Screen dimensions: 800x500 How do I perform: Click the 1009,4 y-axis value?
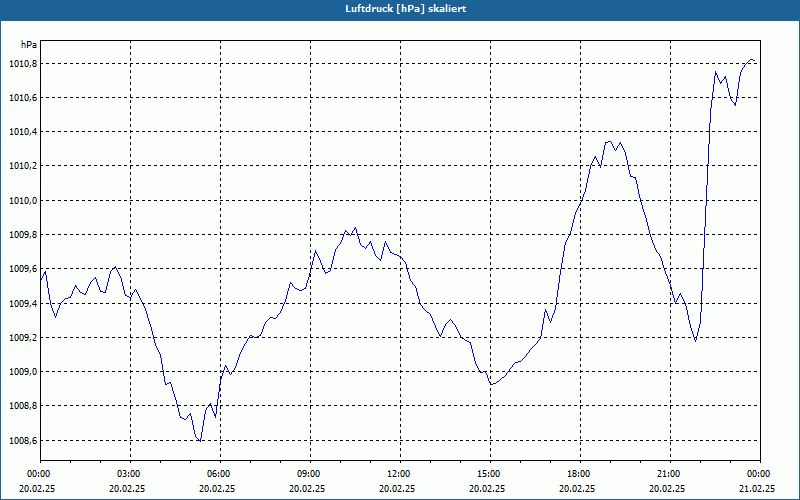[23, 304]
